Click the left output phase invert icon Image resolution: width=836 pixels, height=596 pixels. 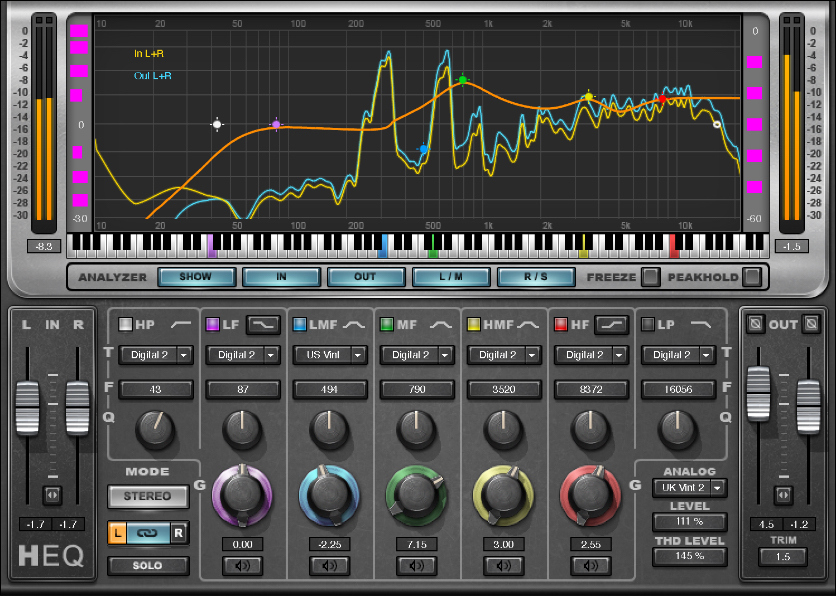coord(756,324)
